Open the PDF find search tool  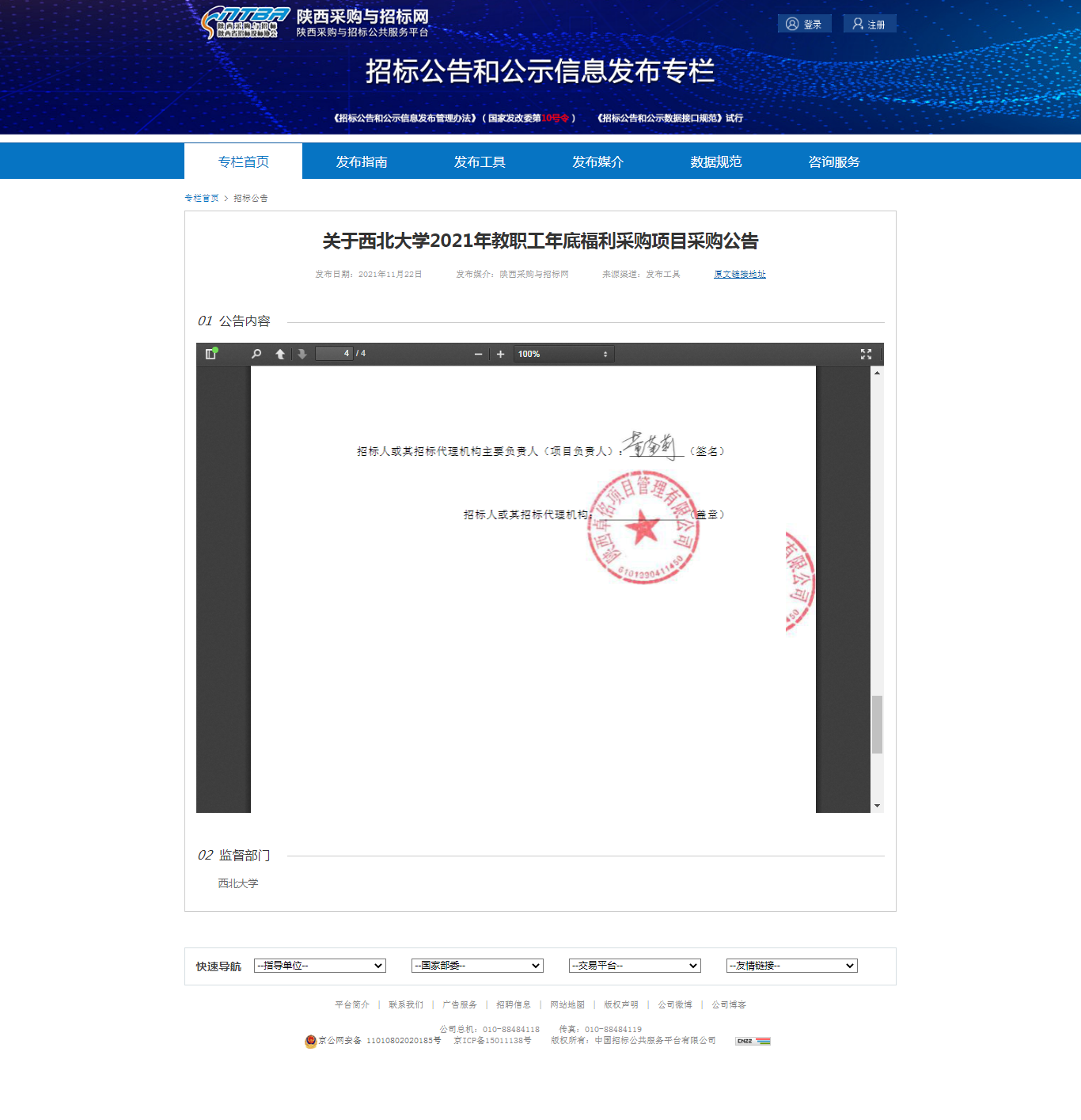coord(256,354)
